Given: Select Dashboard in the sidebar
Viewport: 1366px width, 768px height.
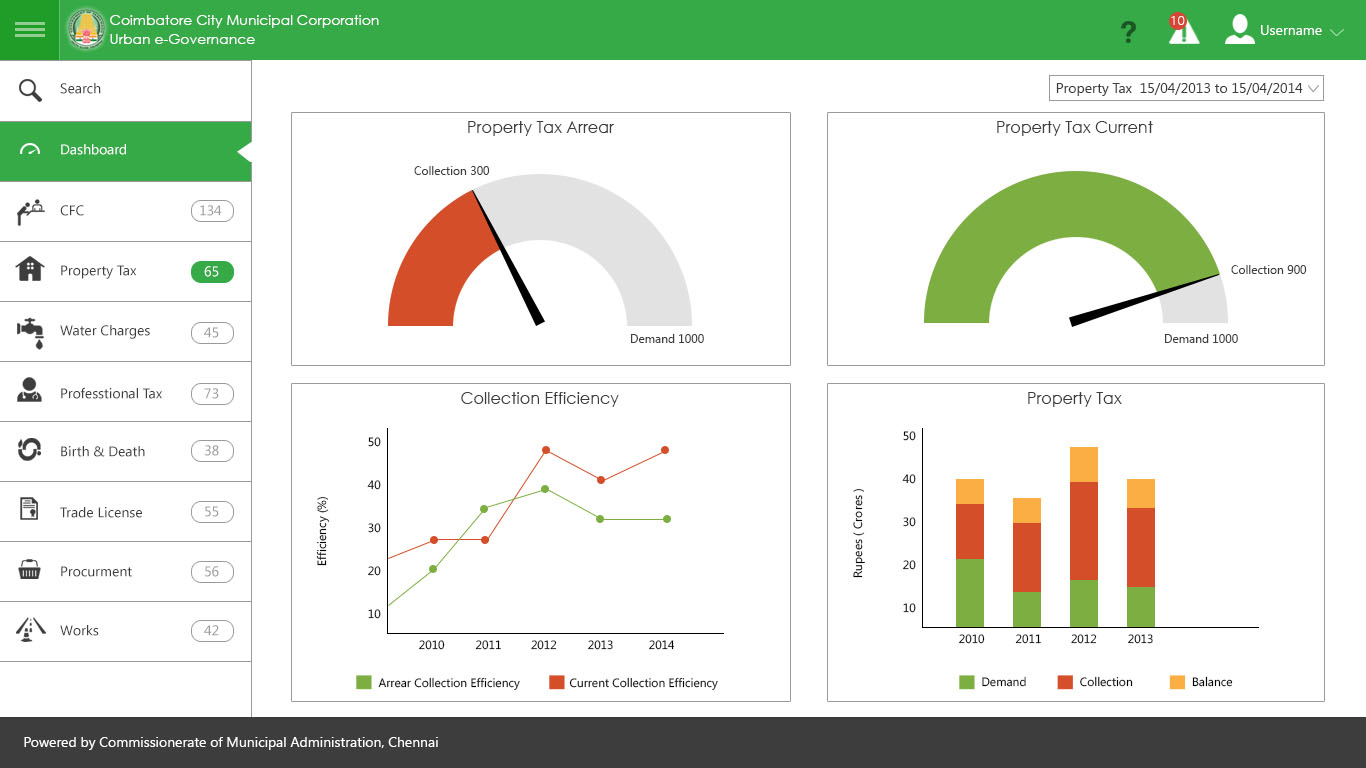Looking at the screenshot, I should pos(93,150).
